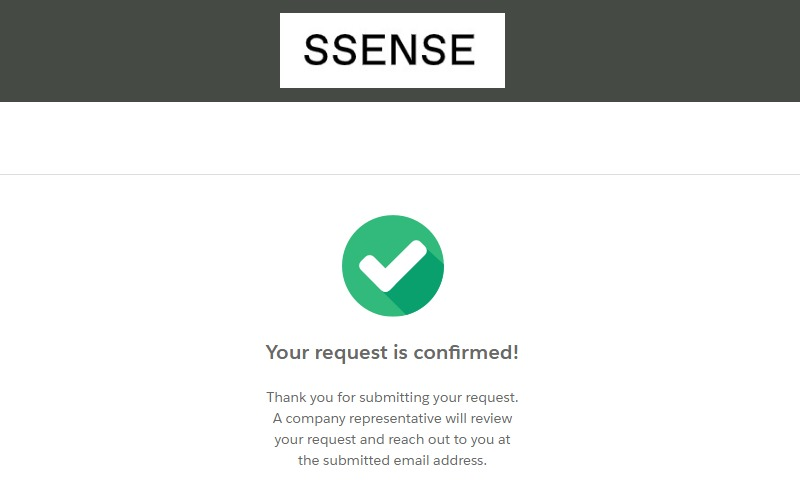
Task: Click the dark green shadow of checkmark icon
Action: (416, 288)
